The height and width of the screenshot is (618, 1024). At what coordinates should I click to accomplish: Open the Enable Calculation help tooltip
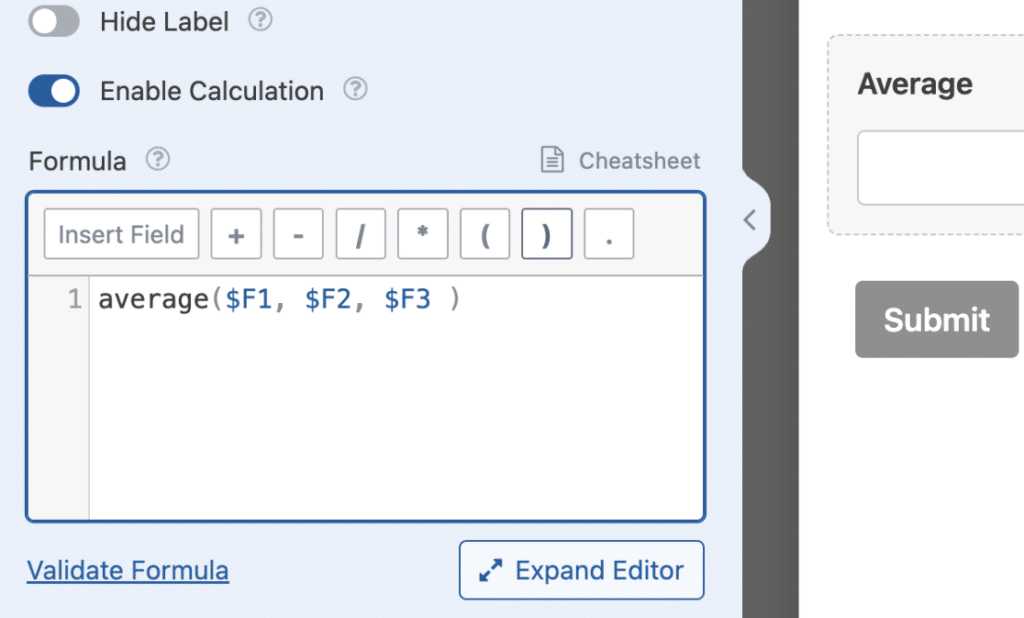355,90
